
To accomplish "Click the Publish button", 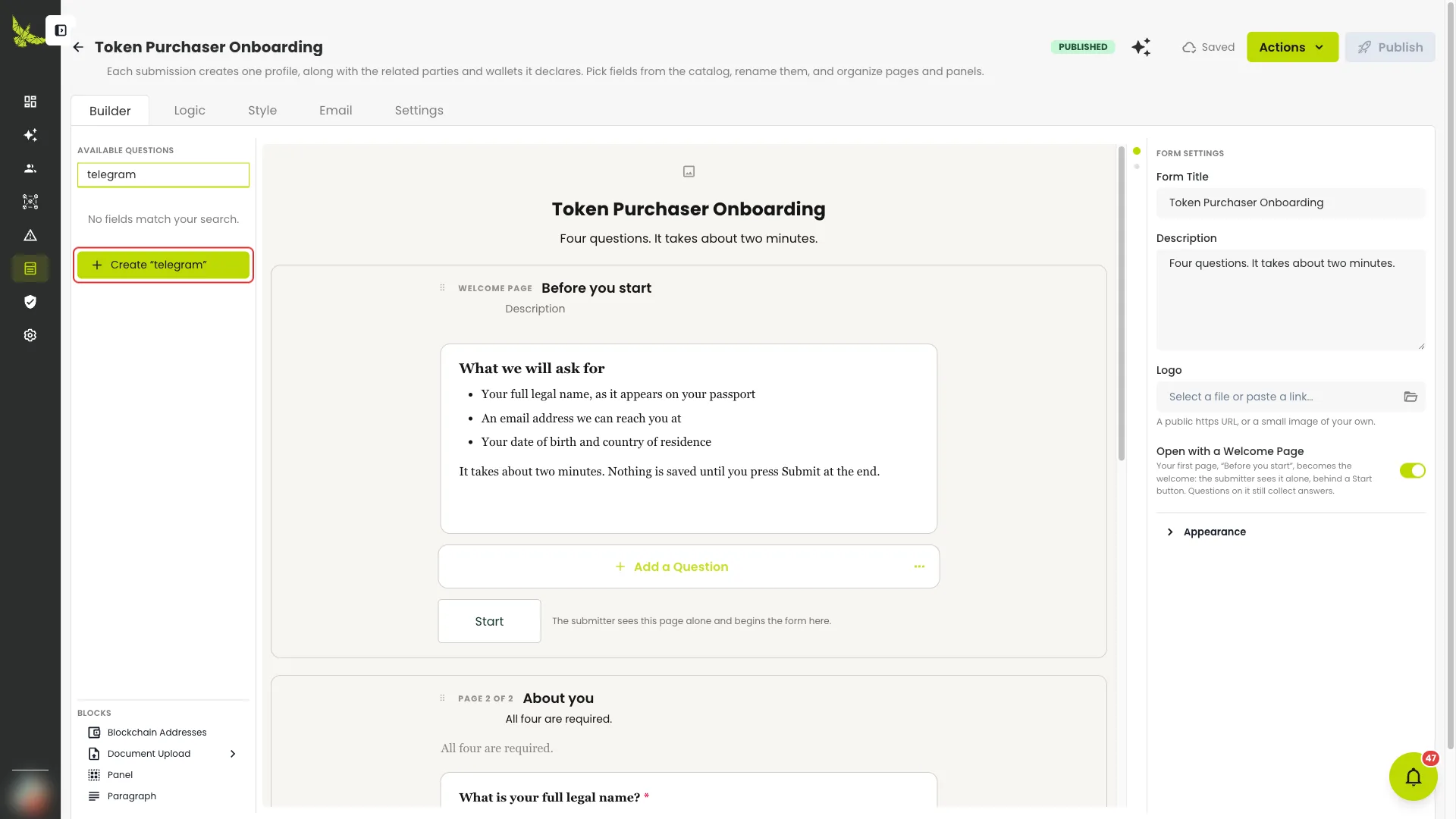I will pos(1390,47).
